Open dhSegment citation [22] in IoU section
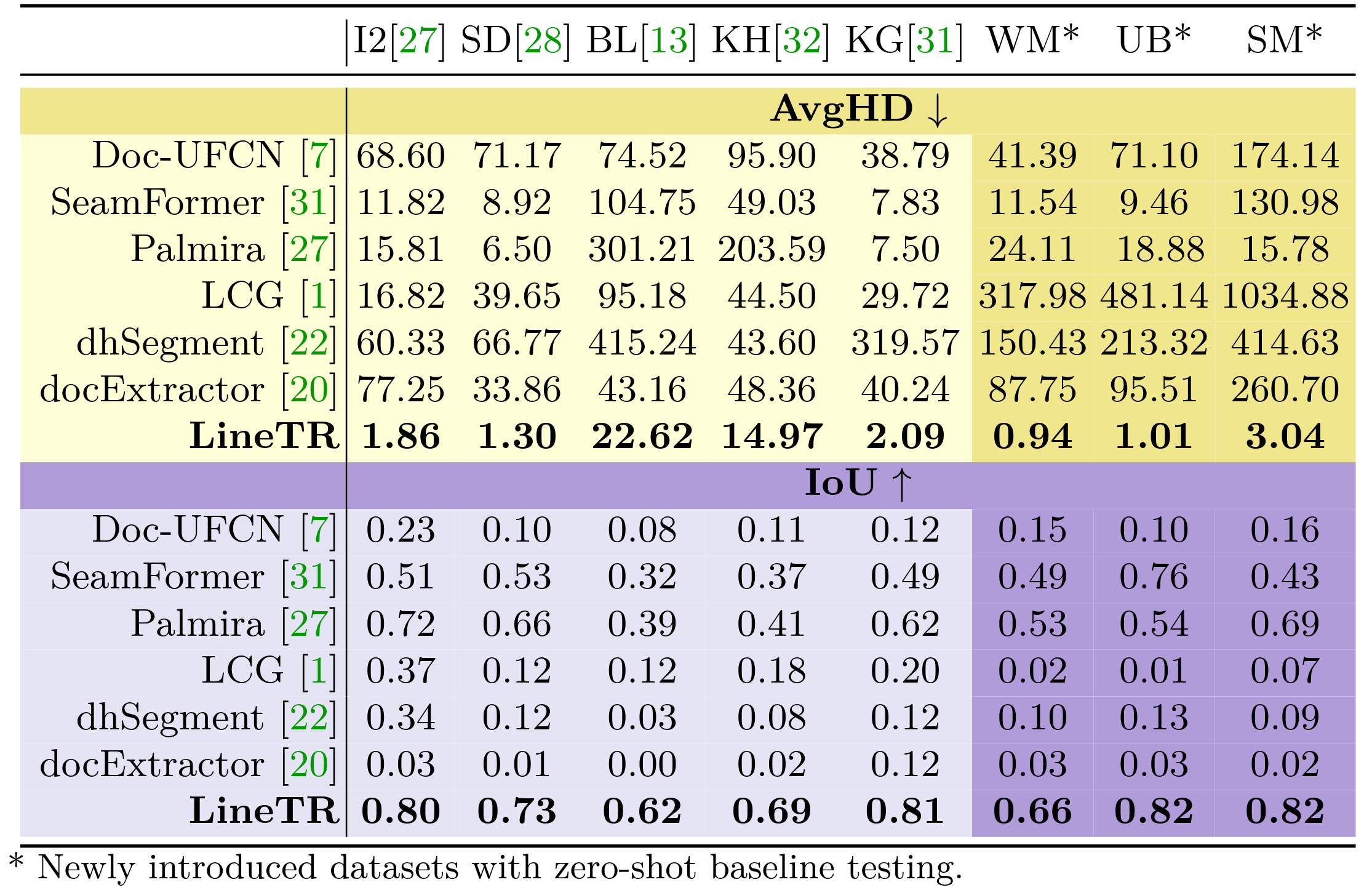1372x890 pixels. [309, 718]
